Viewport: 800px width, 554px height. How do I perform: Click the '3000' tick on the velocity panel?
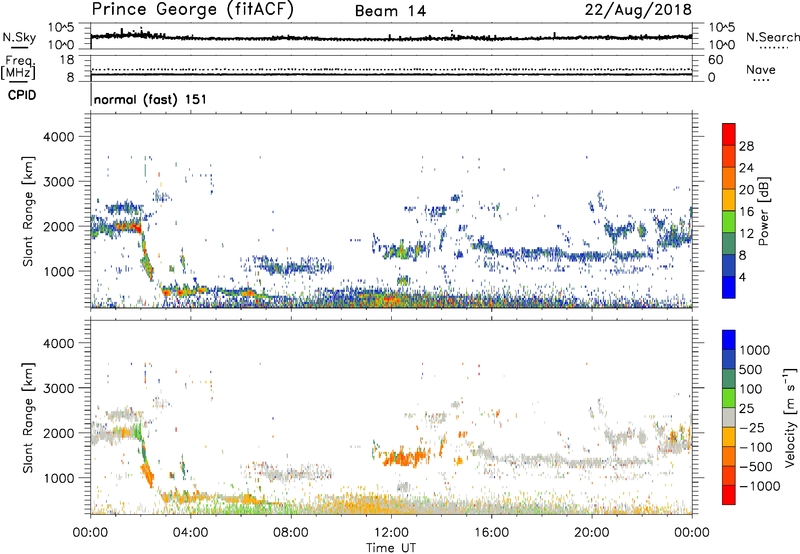click(x=58, y=388)
